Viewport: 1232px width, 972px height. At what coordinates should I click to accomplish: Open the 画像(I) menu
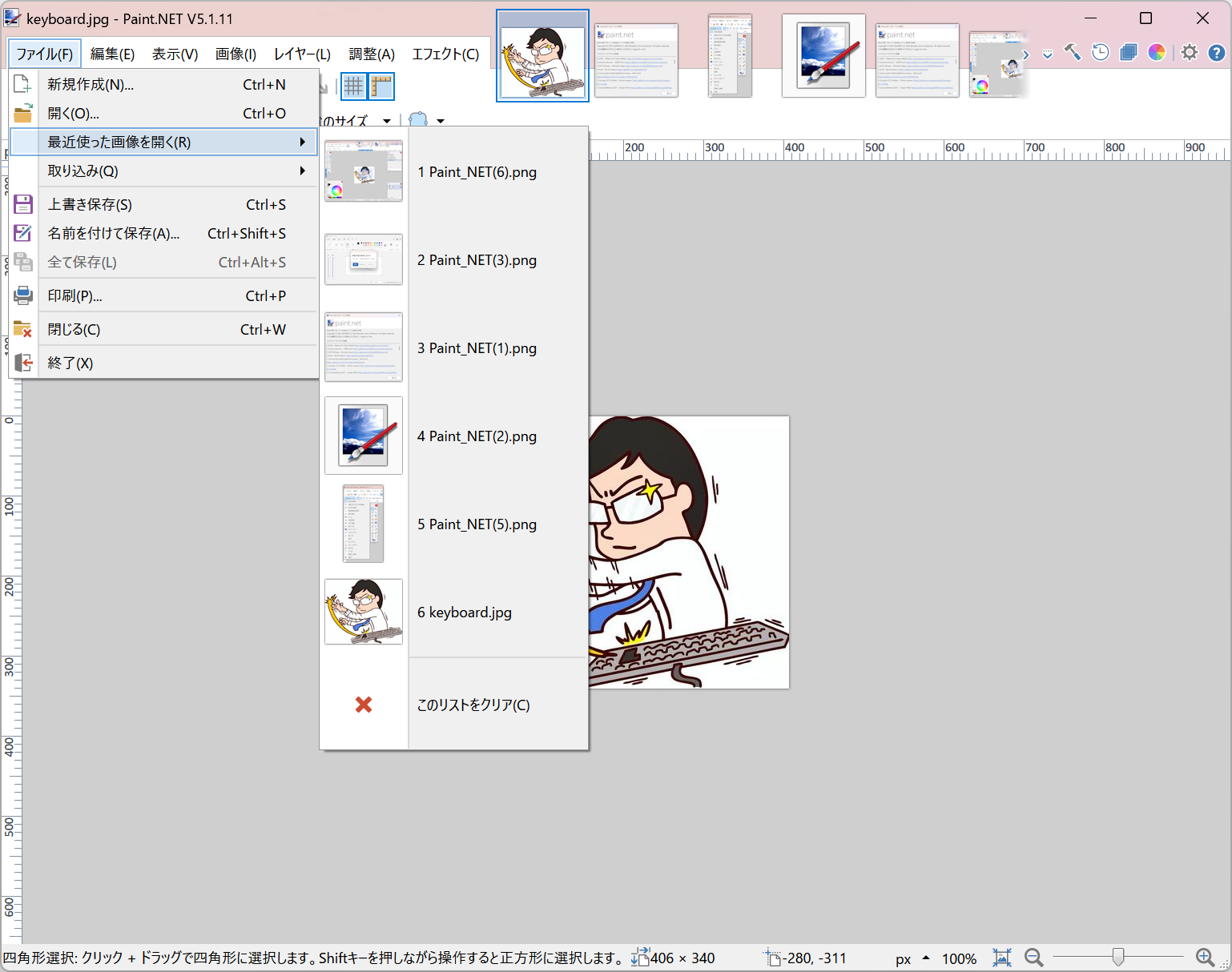click(x=236, y=54)
